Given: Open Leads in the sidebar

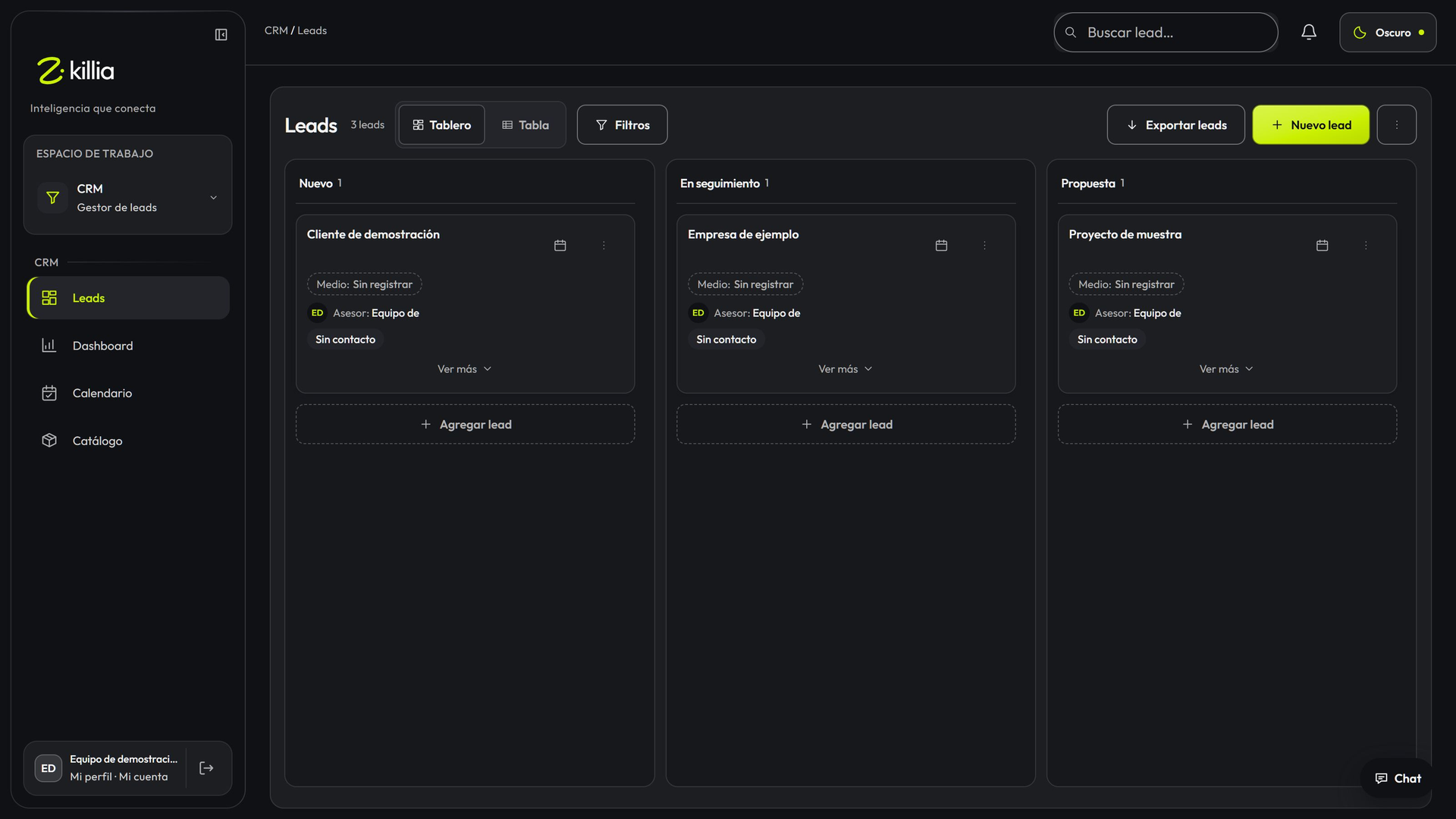Looking at the screenshot, I should 128,298.
